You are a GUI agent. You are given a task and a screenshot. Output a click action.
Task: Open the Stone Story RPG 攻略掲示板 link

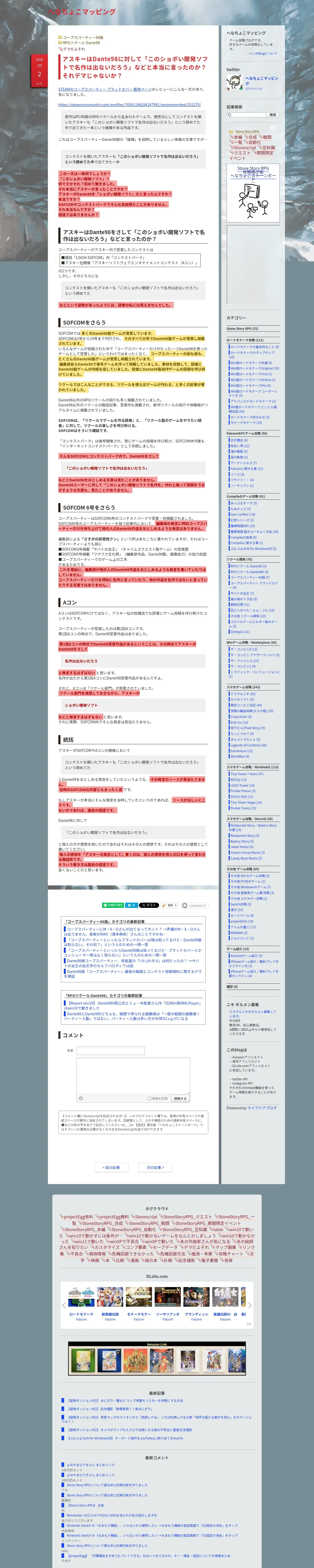[253, 172]
